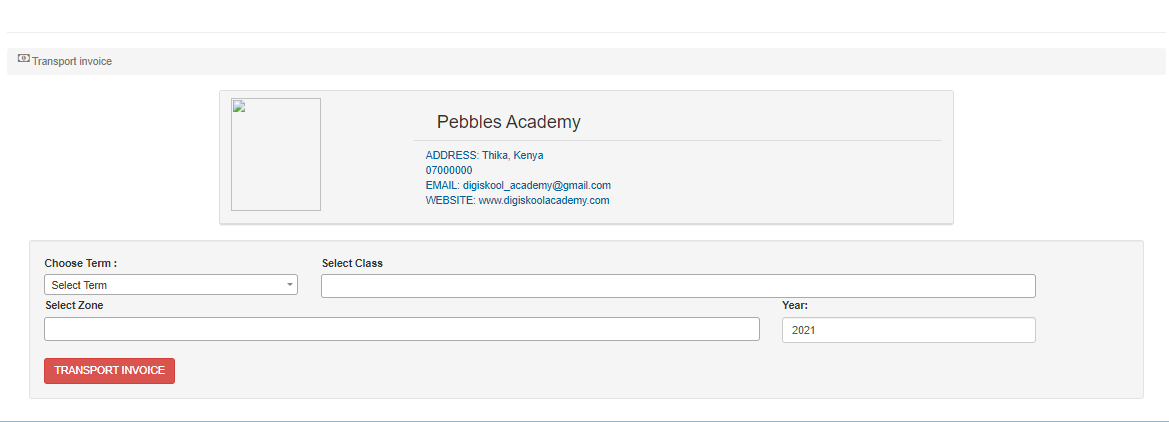Focus the Select Zone input field
1169x422 pixels.
click(x=401, y=329)
